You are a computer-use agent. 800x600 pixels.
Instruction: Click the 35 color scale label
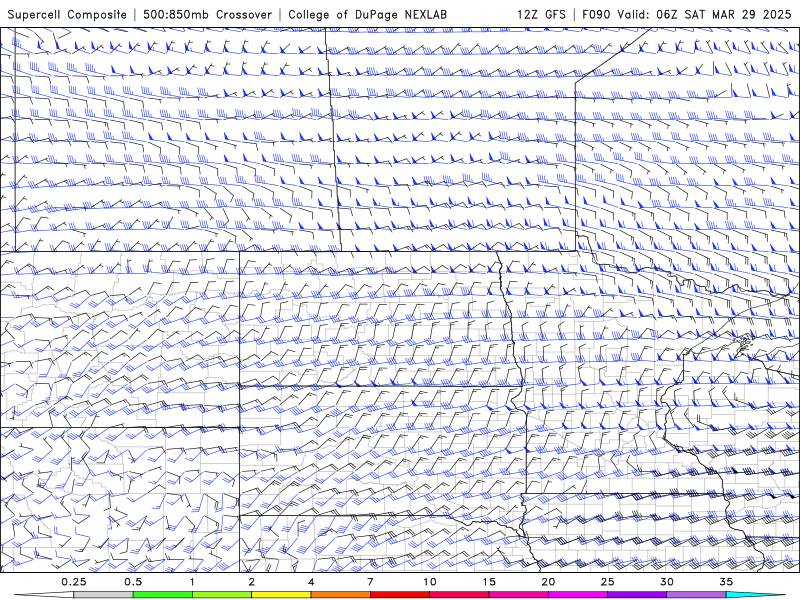726,582
